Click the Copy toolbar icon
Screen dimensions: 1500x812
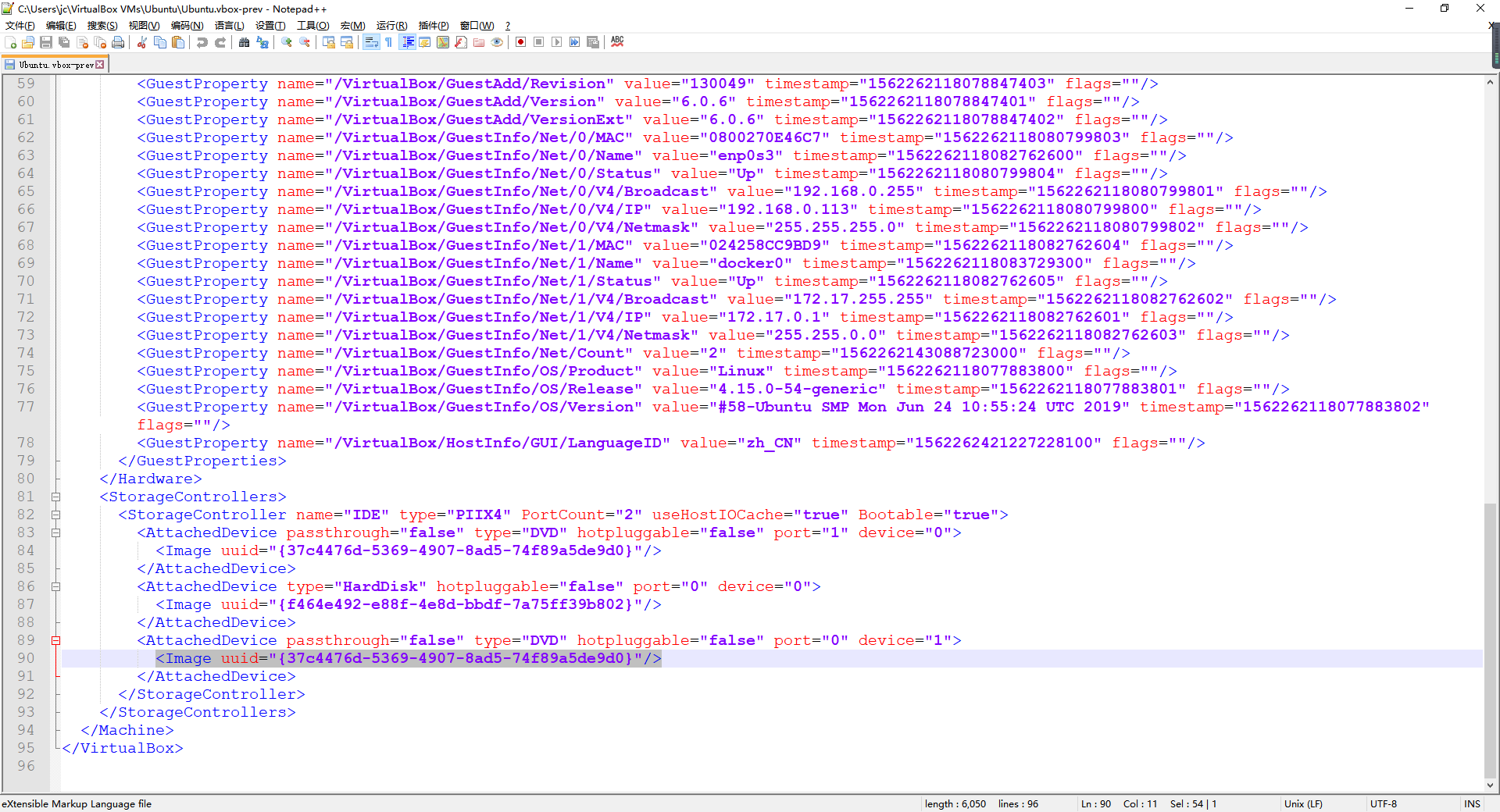click(x=160, y=42)
